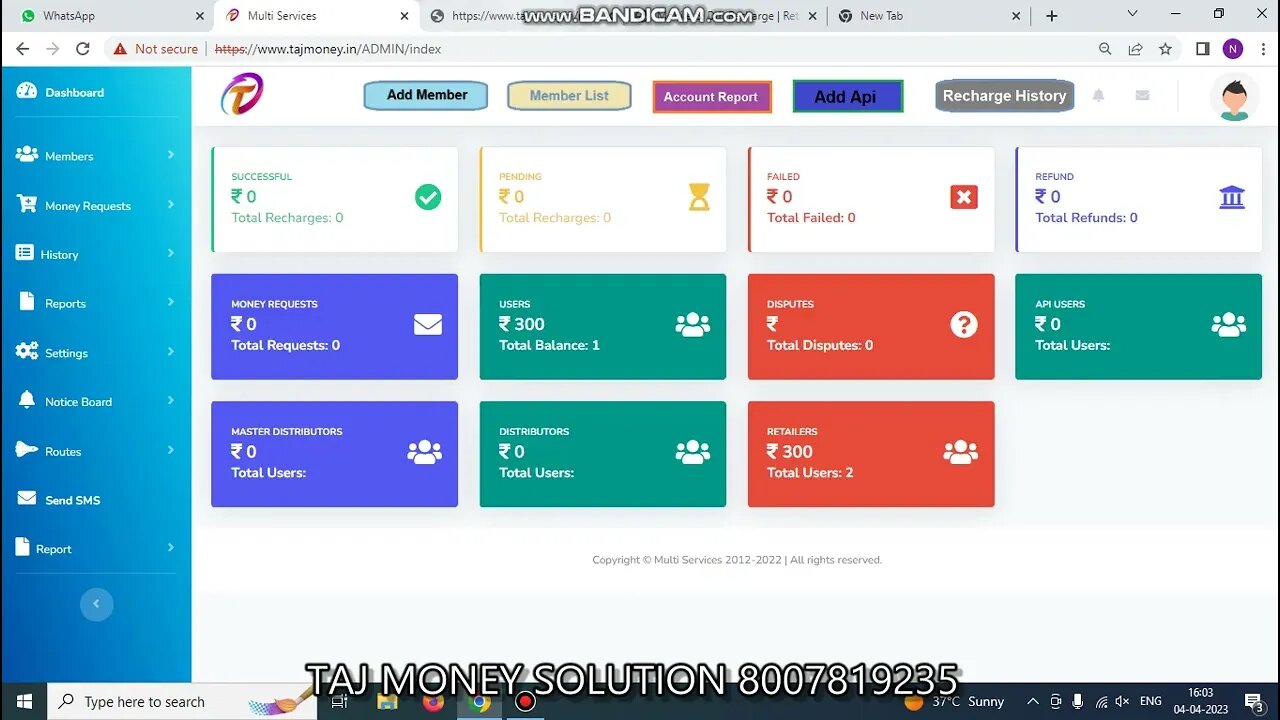Click the Windows taskbar search box
Image resolution: width=1280 pixels, height=720 pixels.
pos(182,702)
